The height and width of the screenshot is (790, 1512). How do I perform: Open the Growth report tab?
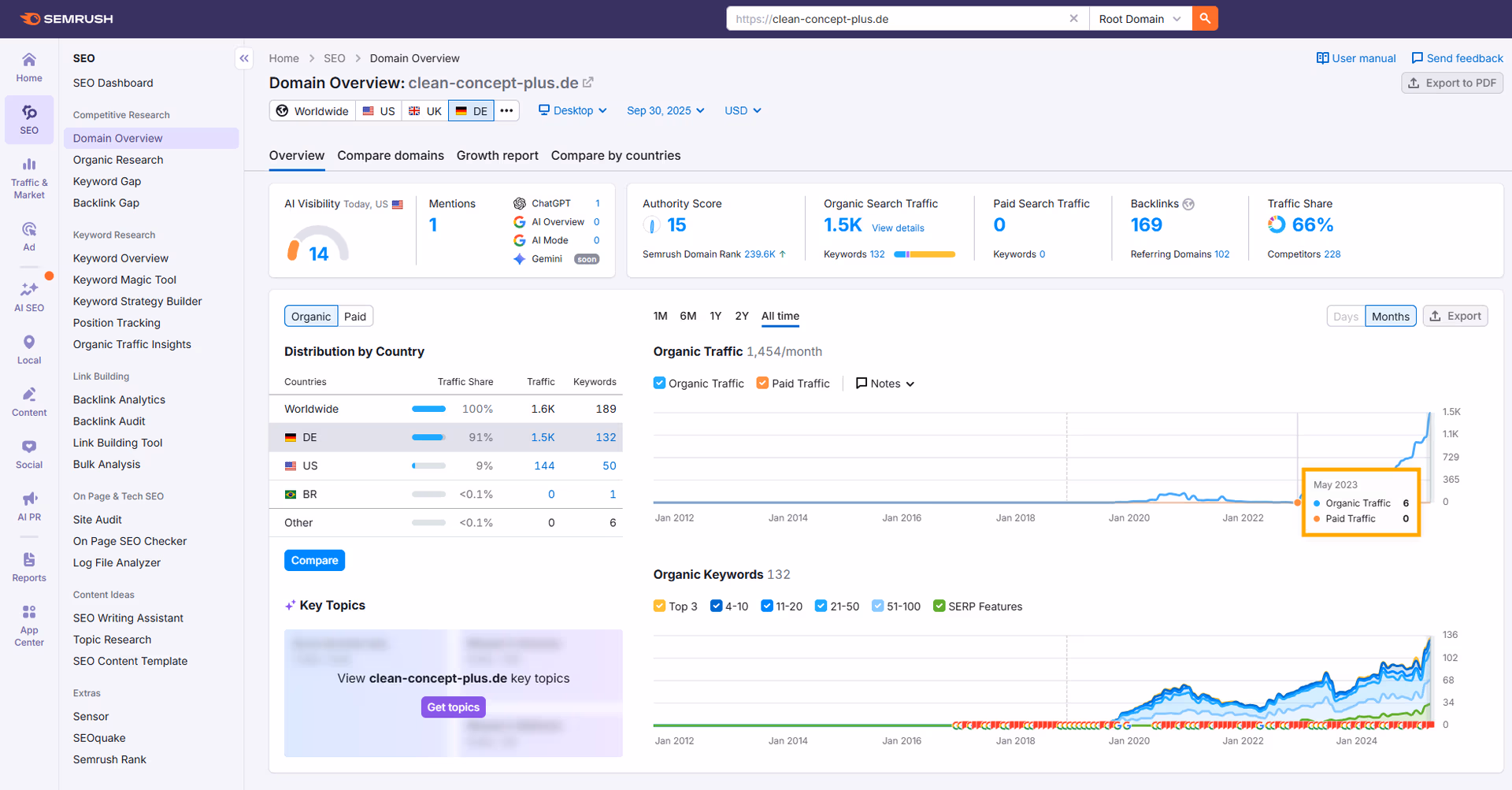click(x=497, y=155)
